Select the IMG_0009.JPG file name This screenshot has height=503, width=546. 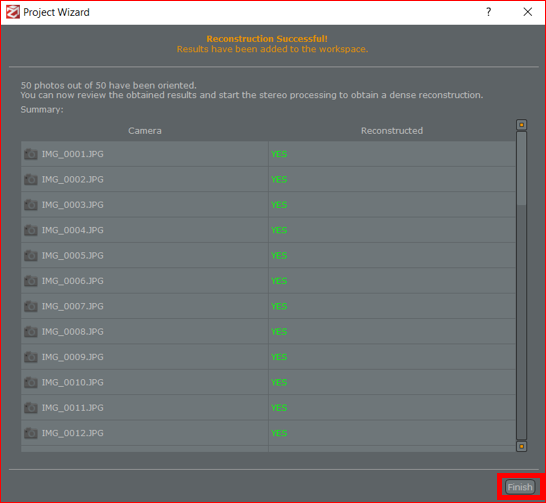click(x=72, y=357)
